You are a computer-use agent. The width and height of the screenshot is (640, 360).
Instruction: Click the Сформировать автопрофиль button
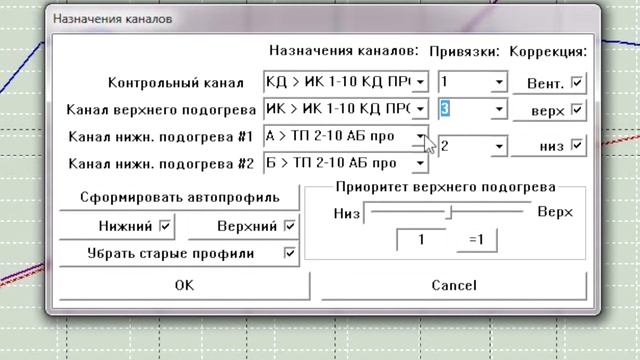[x=180, y=198]
